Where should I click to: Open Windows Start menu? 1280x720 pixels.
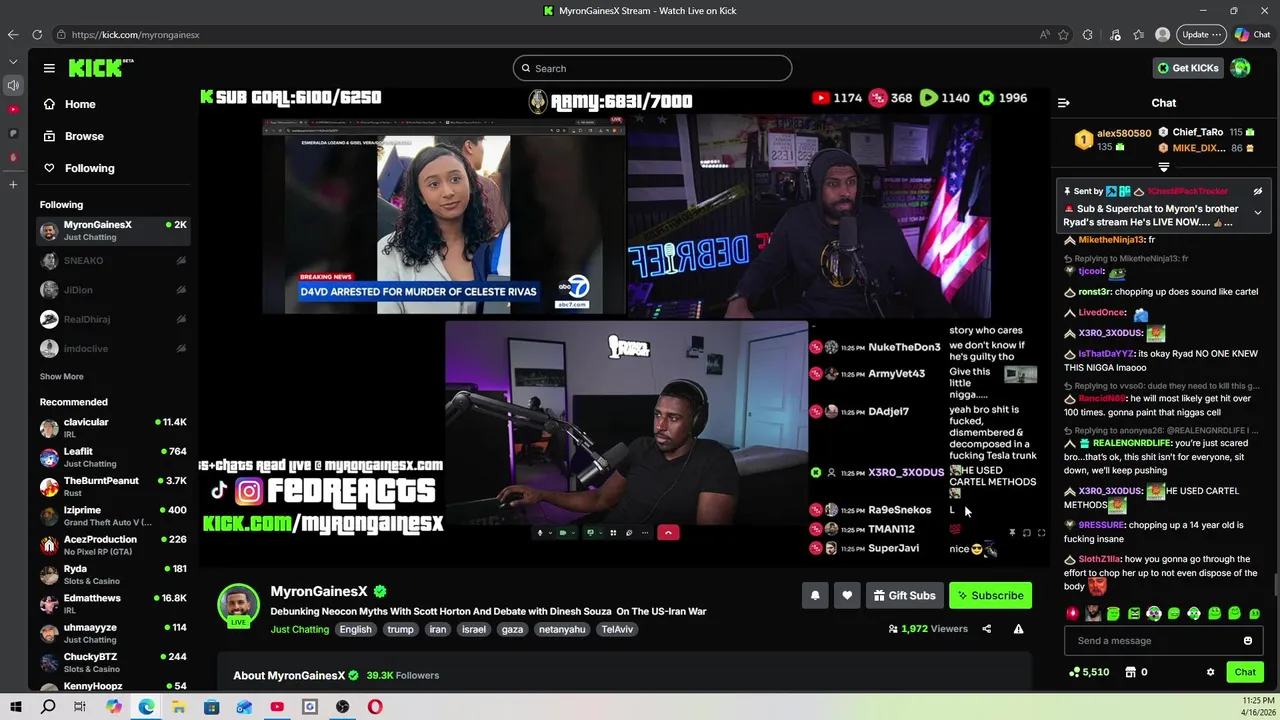click(x=16, y=707)
